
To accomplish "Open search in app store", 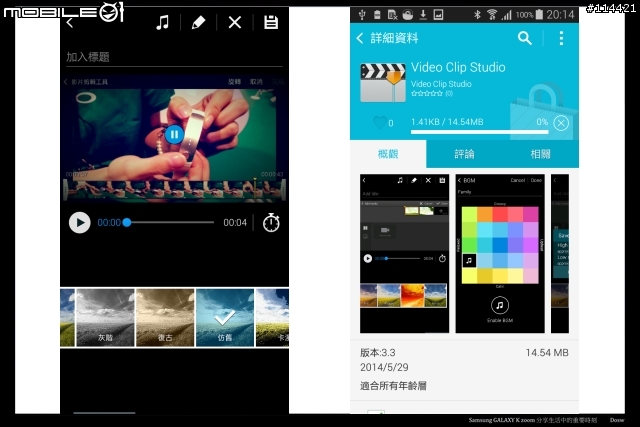I will (524, 38).
